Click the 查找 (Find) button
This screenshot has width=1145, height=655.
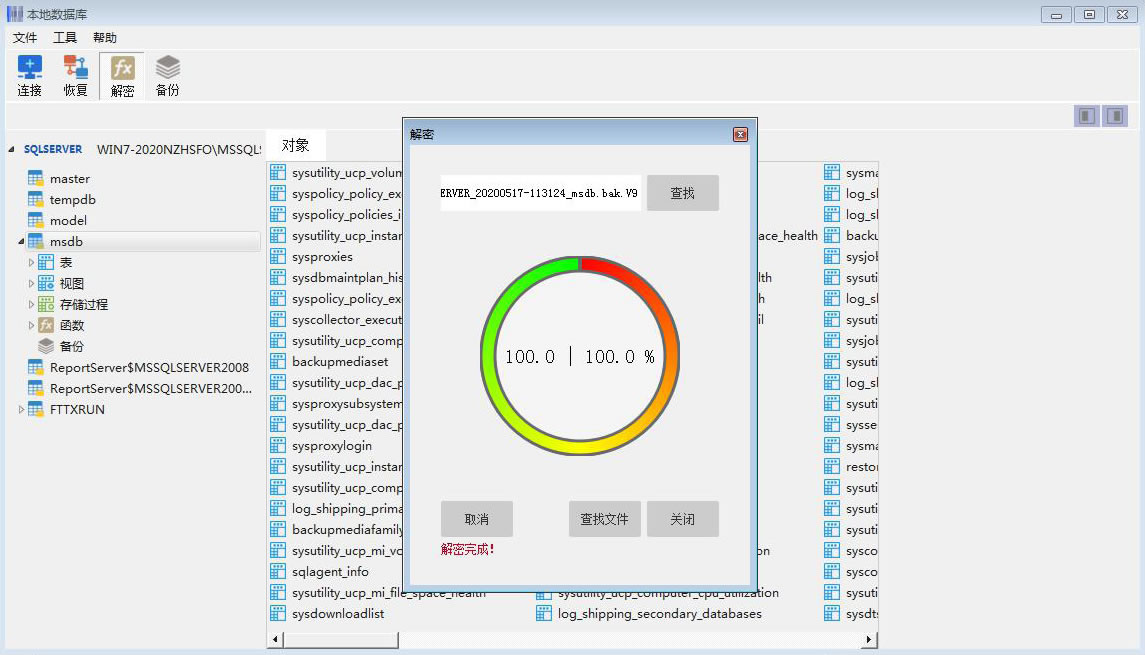pyautogui.click(x=682, y=193)
